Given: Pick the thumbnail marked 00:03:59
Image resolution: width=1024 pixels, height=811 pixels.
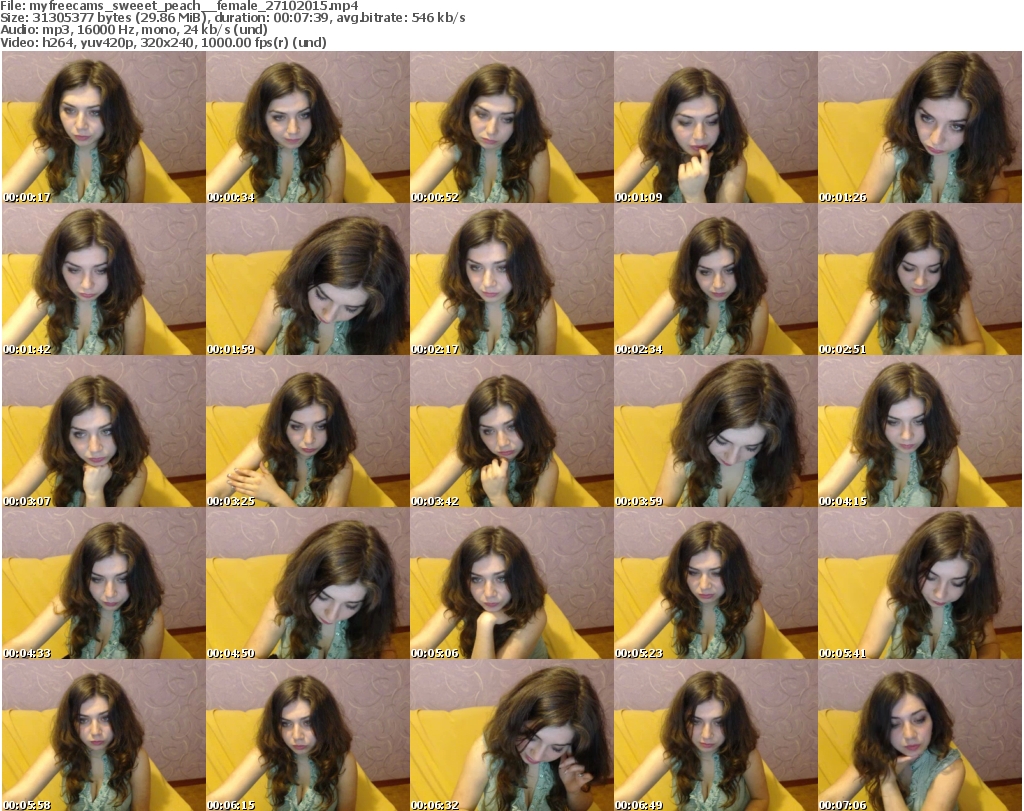Looking at the screenshot, I should click(716, 432).
